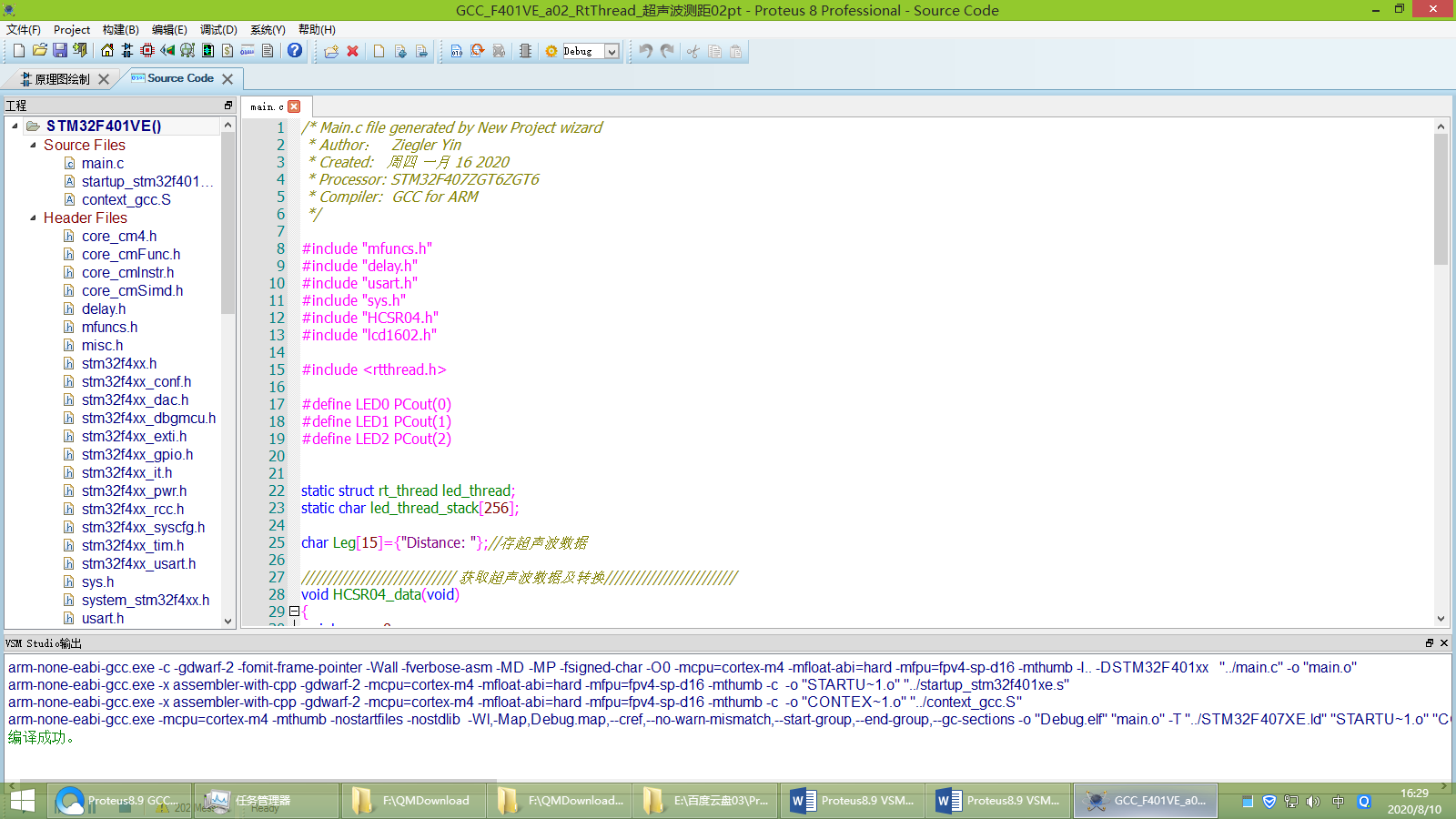Click the code editor vertical scrollbar thumb
This screenshot has height=819, width=1456.
(1441, 199)
